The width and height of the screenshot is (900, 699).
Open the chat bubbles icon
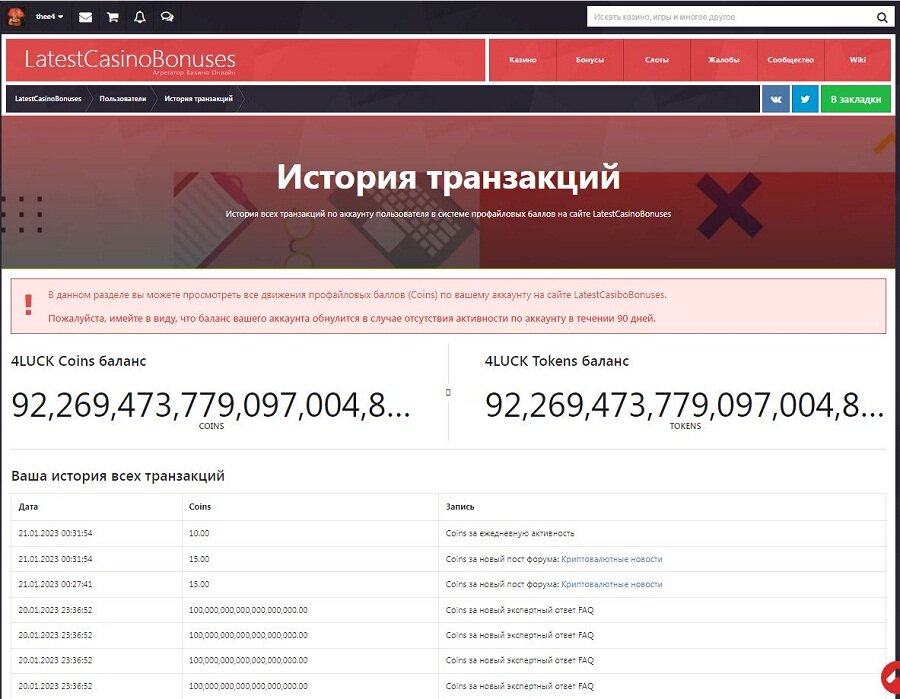pyautogui.click(x=167, y=17)
